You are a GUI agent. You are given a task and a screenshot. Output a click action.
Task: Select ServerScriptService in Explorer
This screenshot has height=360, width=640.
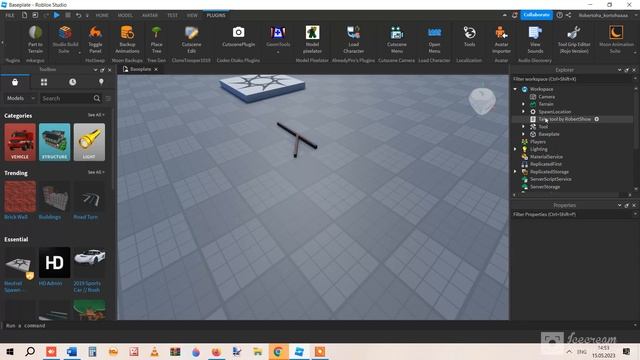[x=550, y=179]
